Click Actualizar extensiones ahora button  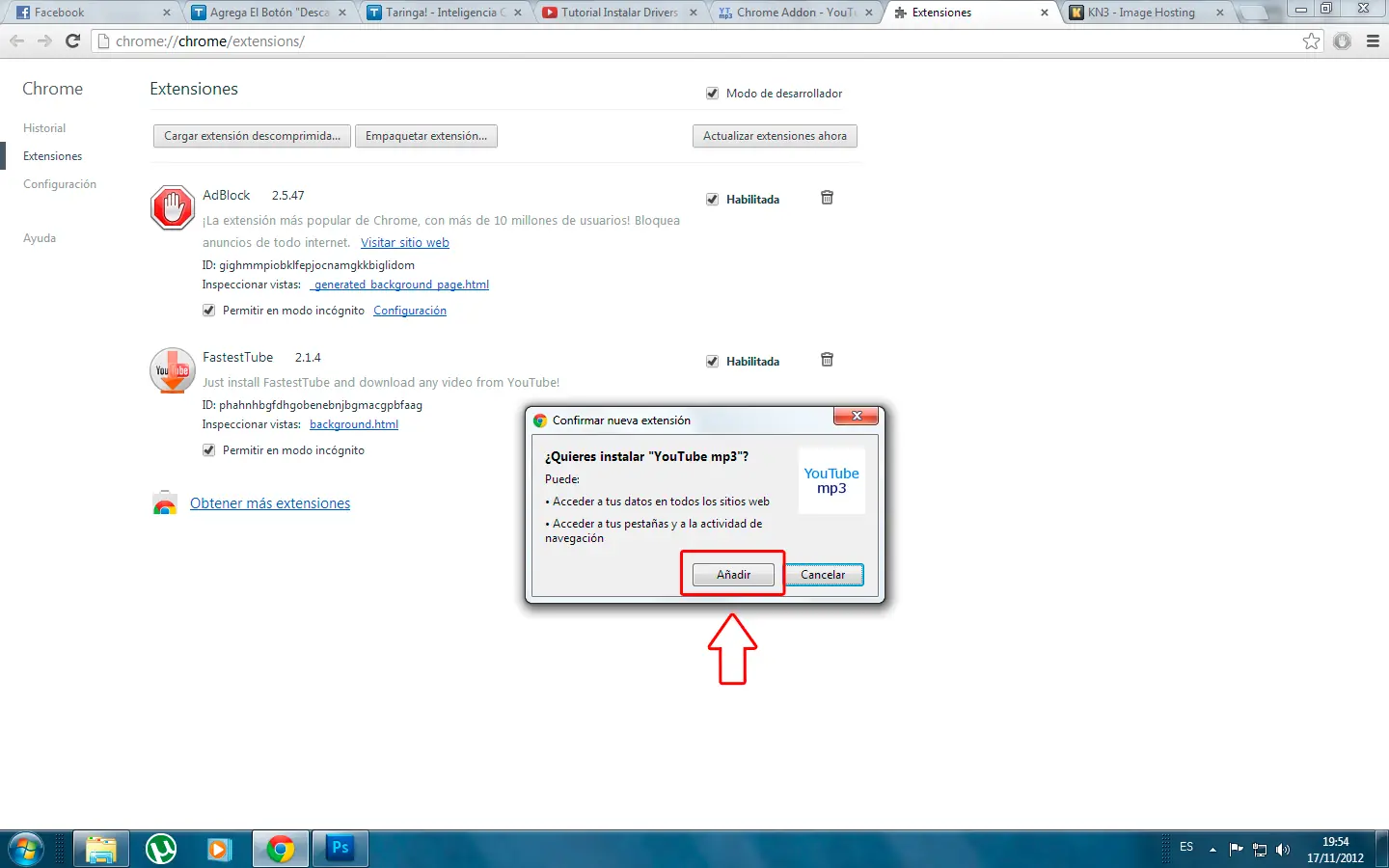(x=775, y=136)
